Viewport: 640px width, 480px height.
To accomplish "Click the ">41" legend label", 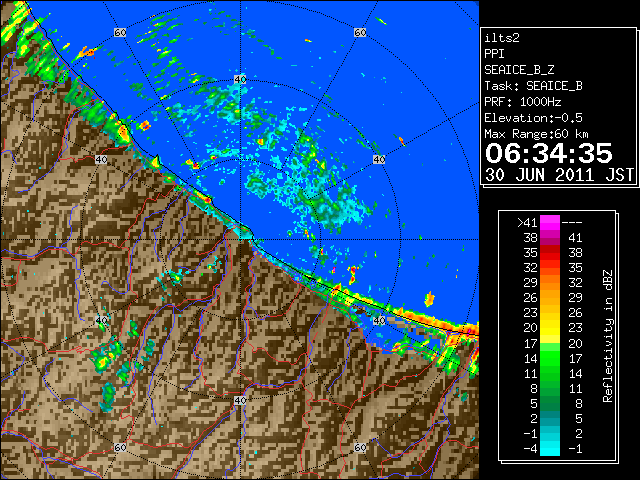I will pyautogui.click(x=527, y=222).
